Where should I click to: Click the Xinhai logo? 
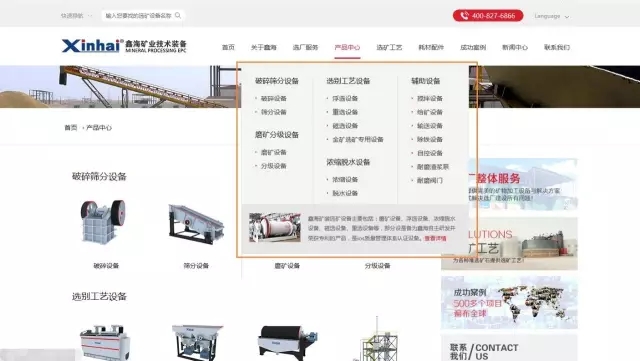(124, 46)
